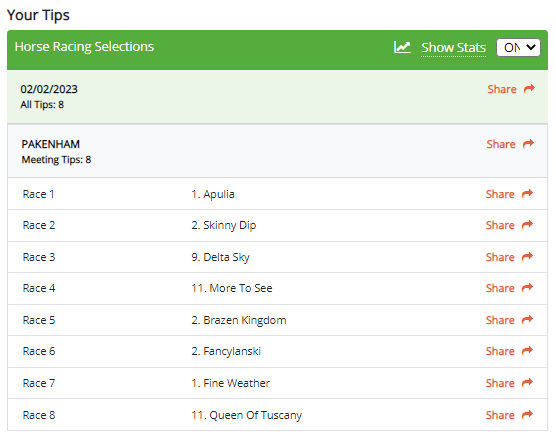This screenshot has height=438, width=555.
Task: Click the Race 3 label
Action: (x=39, y=257)
